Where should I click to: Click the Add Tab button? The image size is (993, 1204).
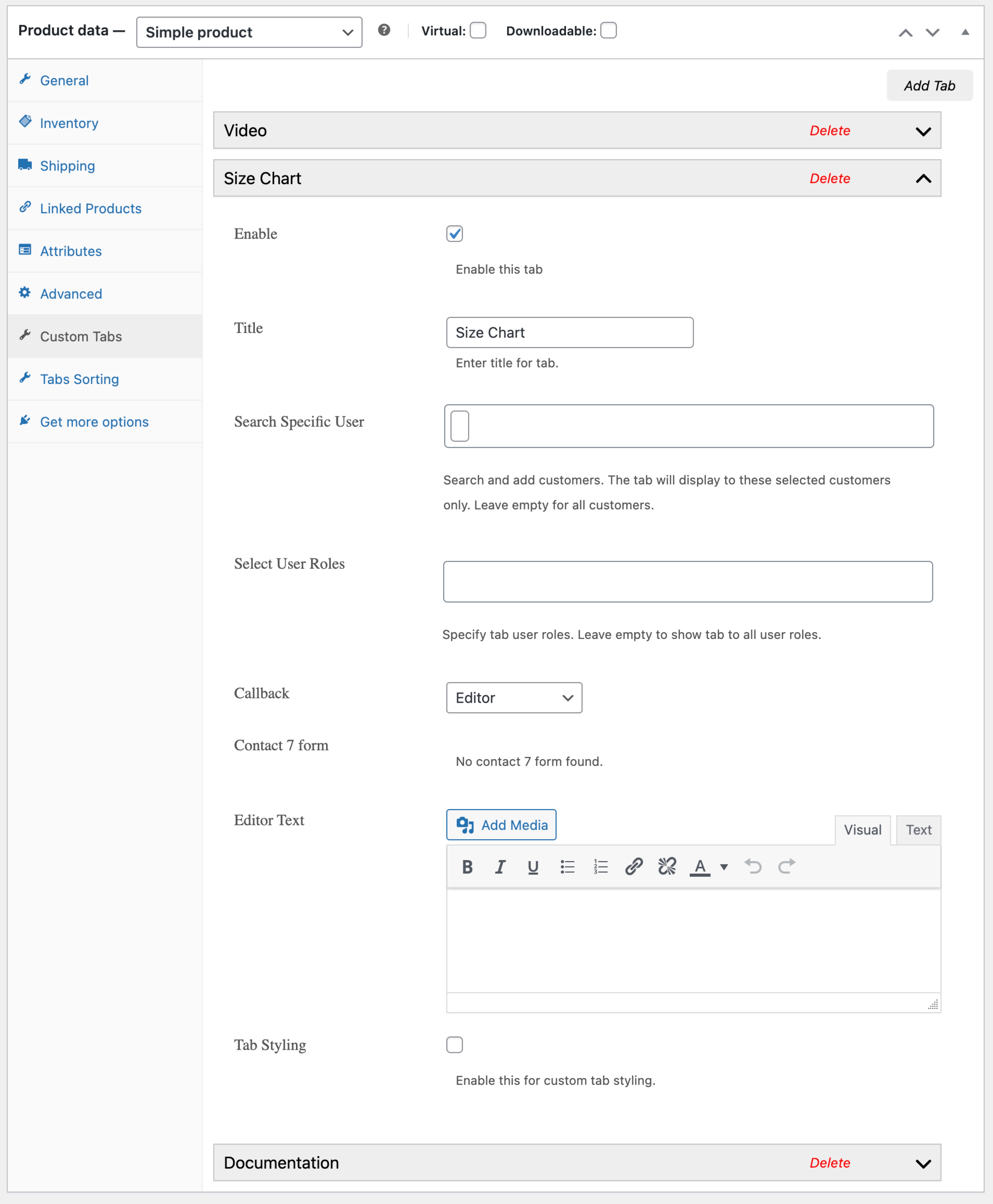coord(930,85)
